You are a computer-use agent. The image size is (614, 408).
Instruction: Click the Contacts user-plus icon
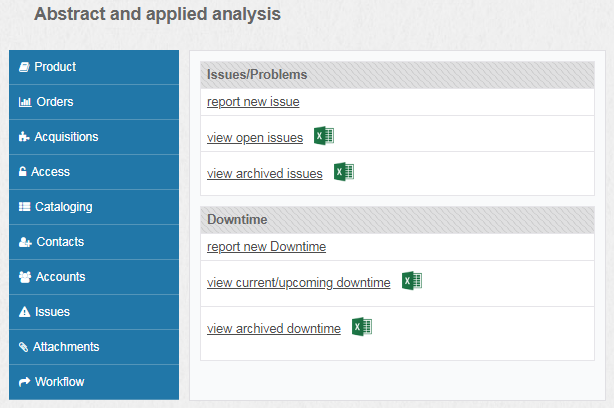25,242
